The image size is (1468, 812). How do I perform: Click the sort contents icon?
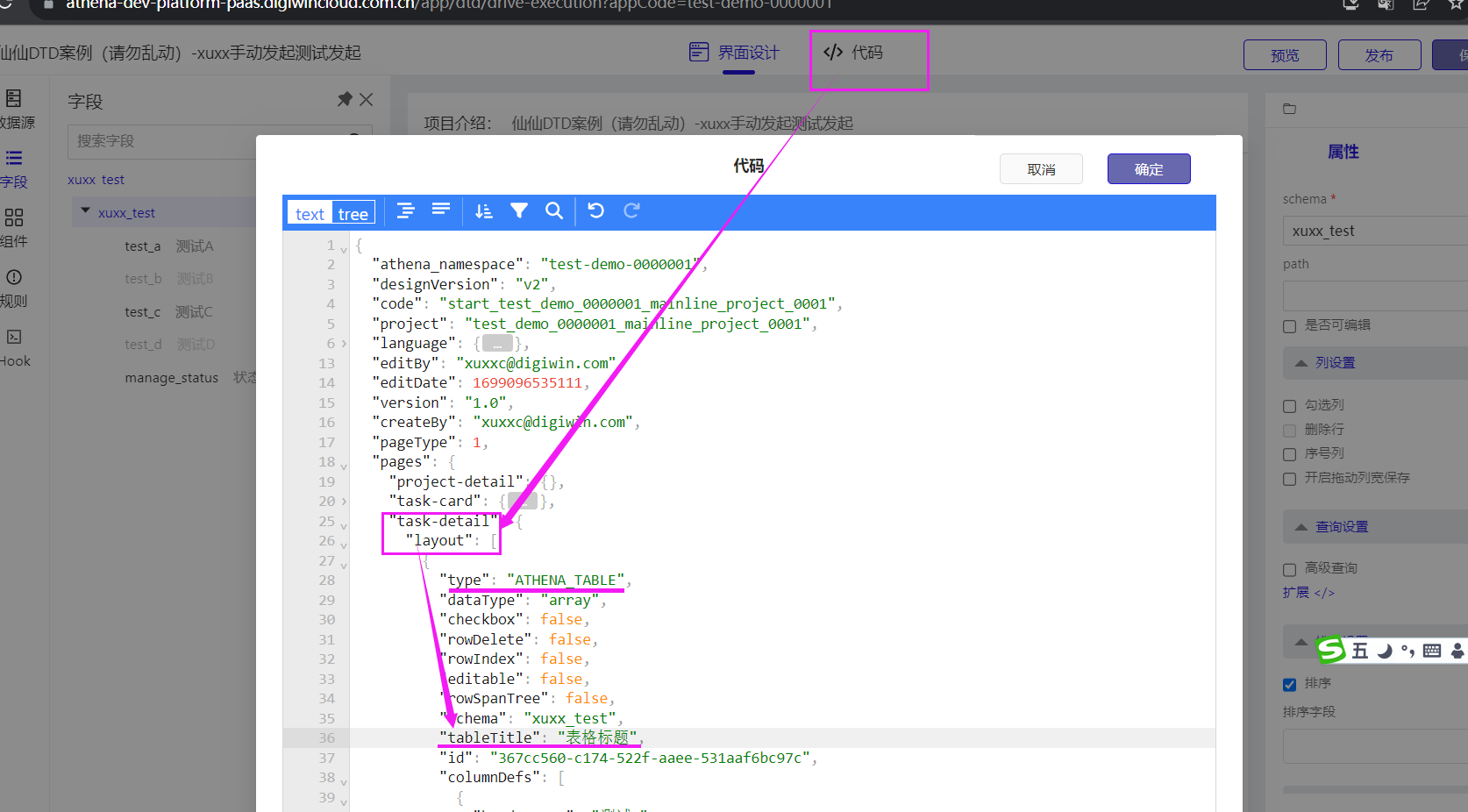pyautogui.click(x=483, y=210)
